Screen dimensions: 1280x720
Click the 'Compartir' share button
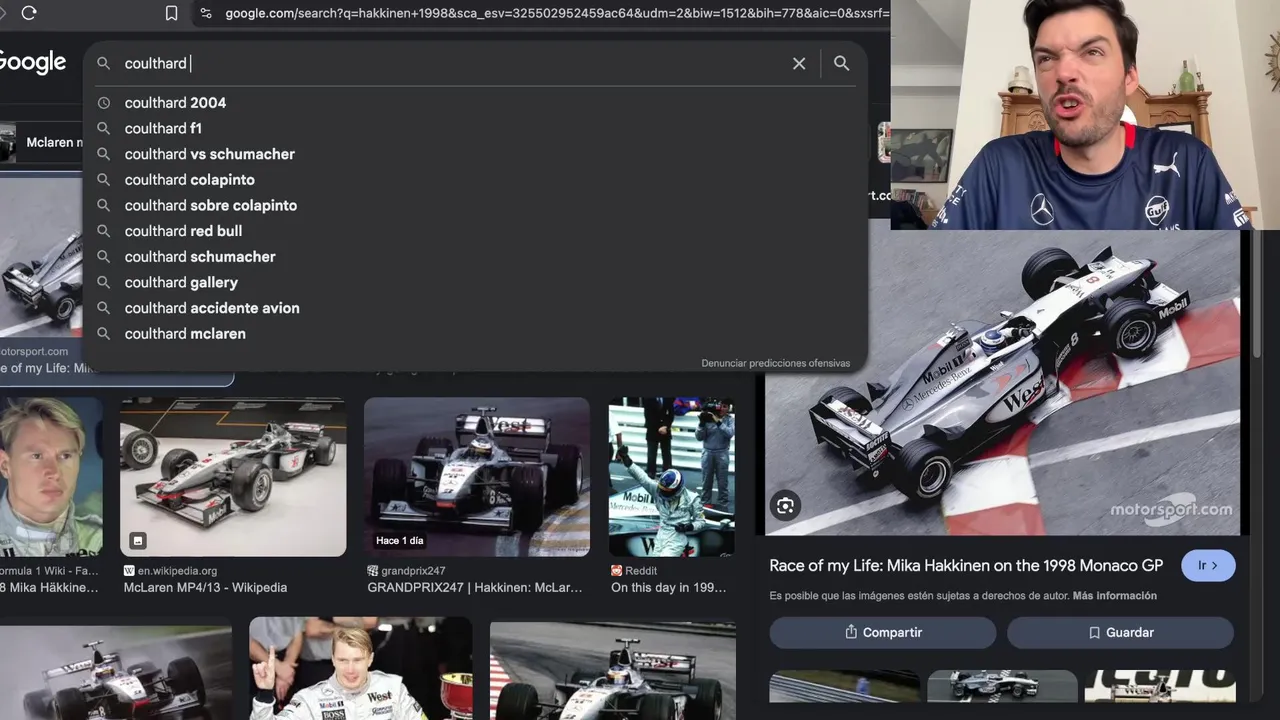coord(883,632)
